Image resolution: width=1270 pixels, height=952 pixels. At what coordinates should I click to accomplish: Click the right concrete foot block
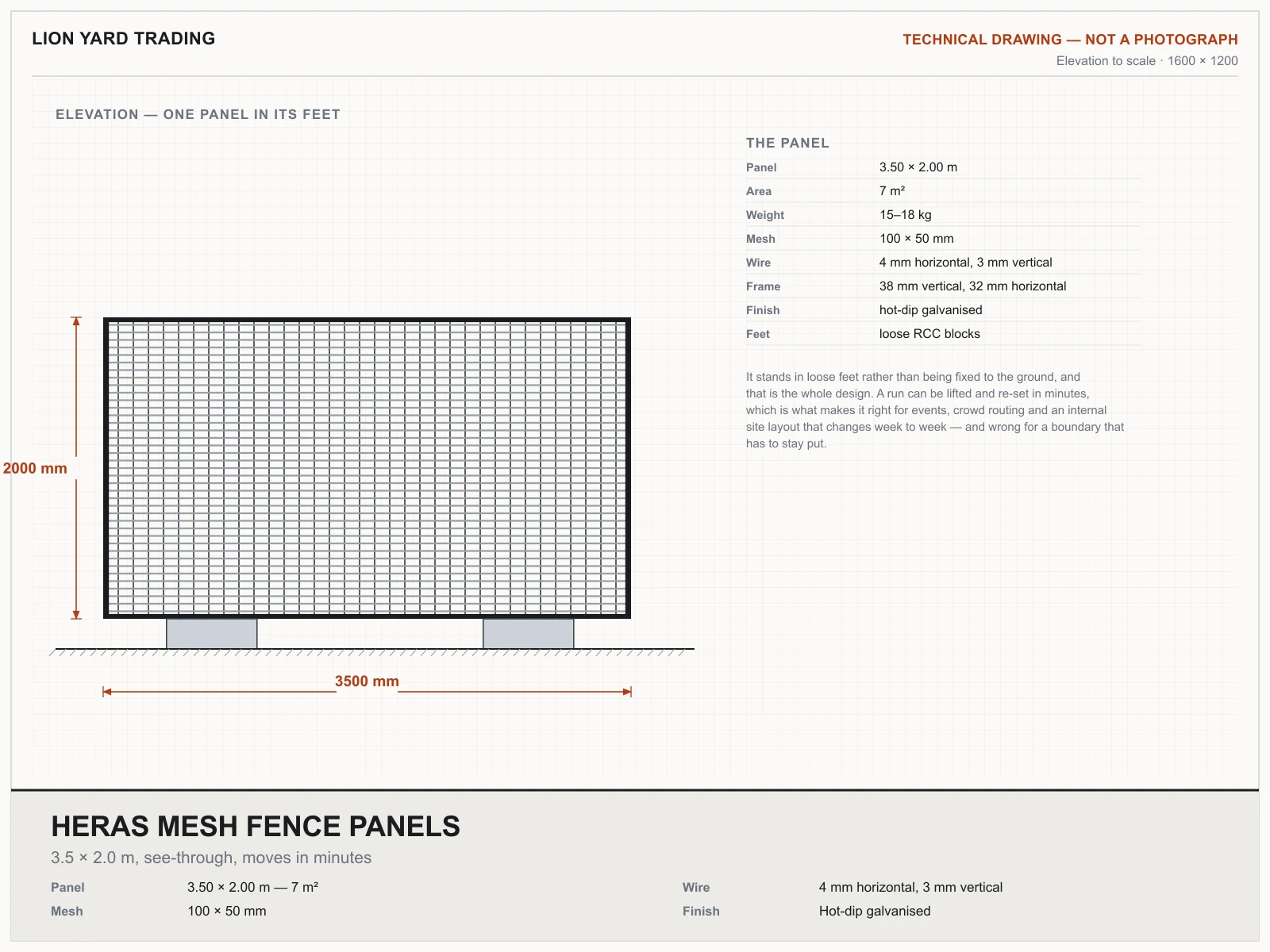529,633
